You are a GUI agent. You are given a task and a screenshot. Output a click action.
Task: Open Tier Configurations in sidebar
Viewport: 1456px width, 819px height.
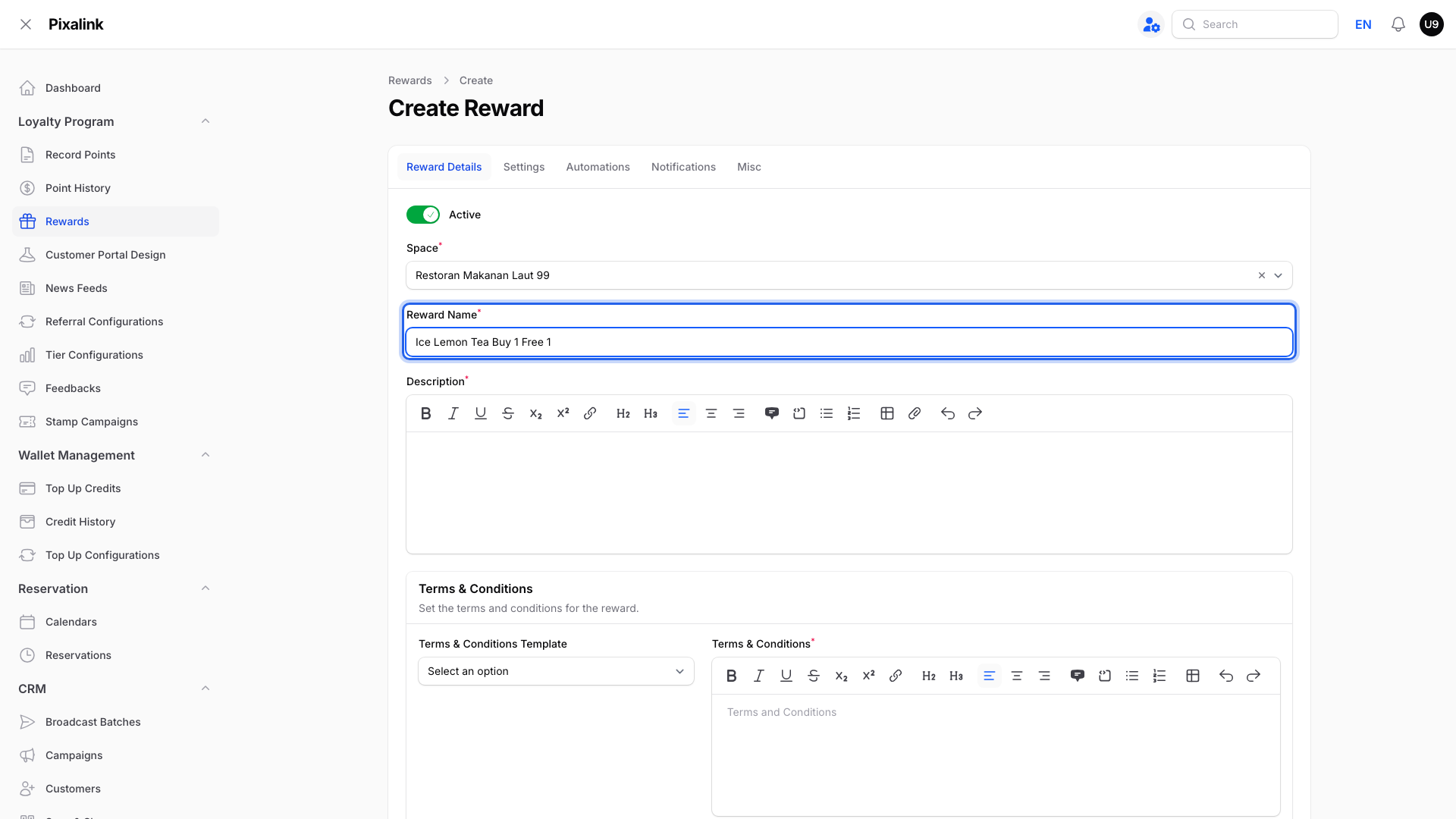tap(115, 355)
